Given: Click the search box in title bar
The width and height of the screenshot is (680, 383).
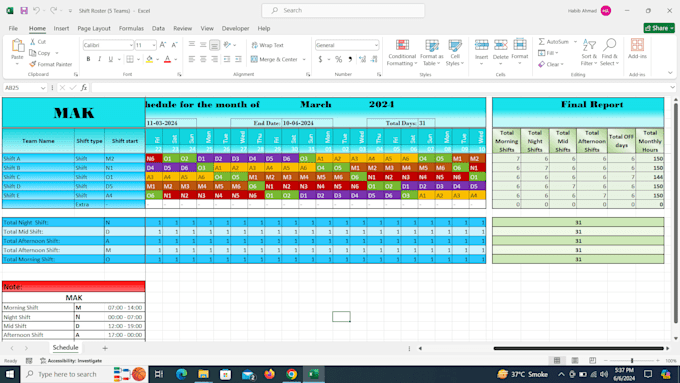Looking at the screenshot, I should (x=343, y=10).
